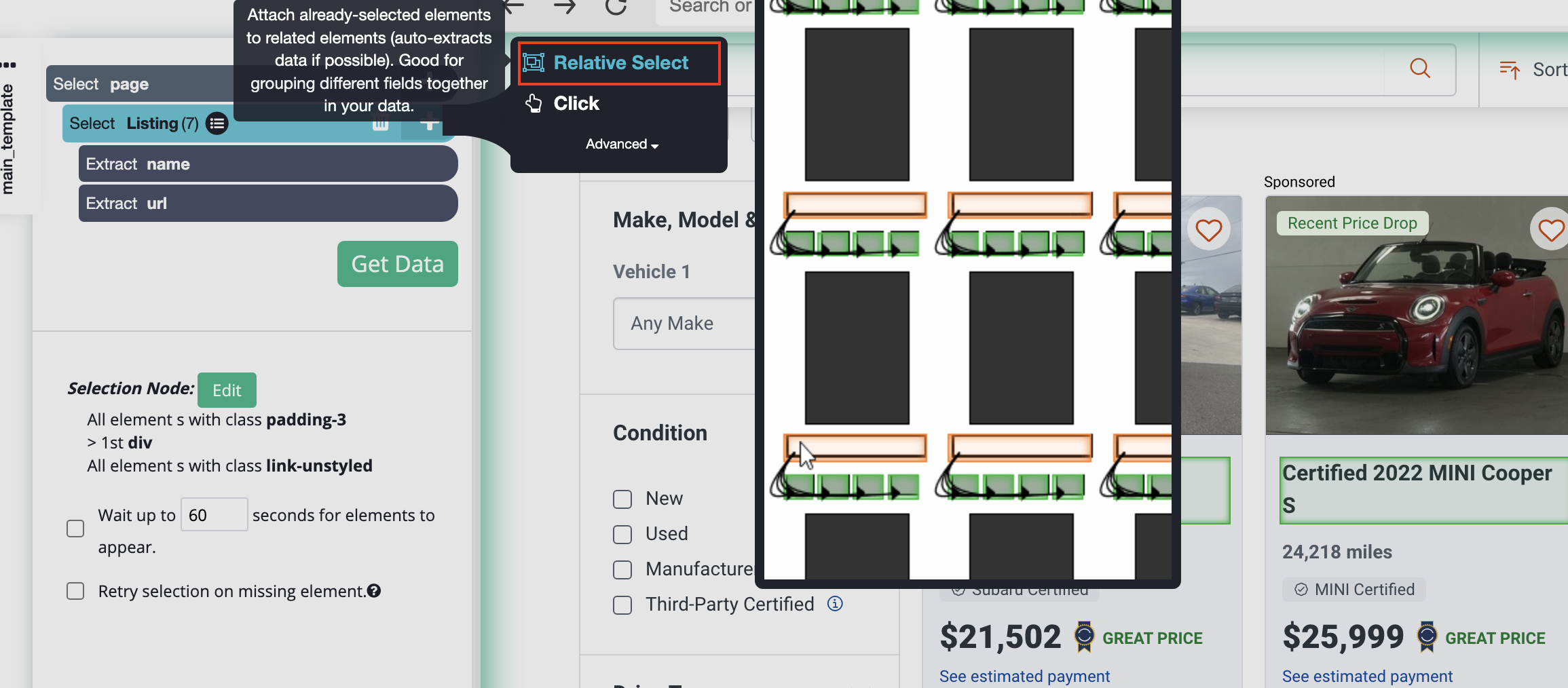
Task: Click the MINI Certified badge
Action: 1354,590
